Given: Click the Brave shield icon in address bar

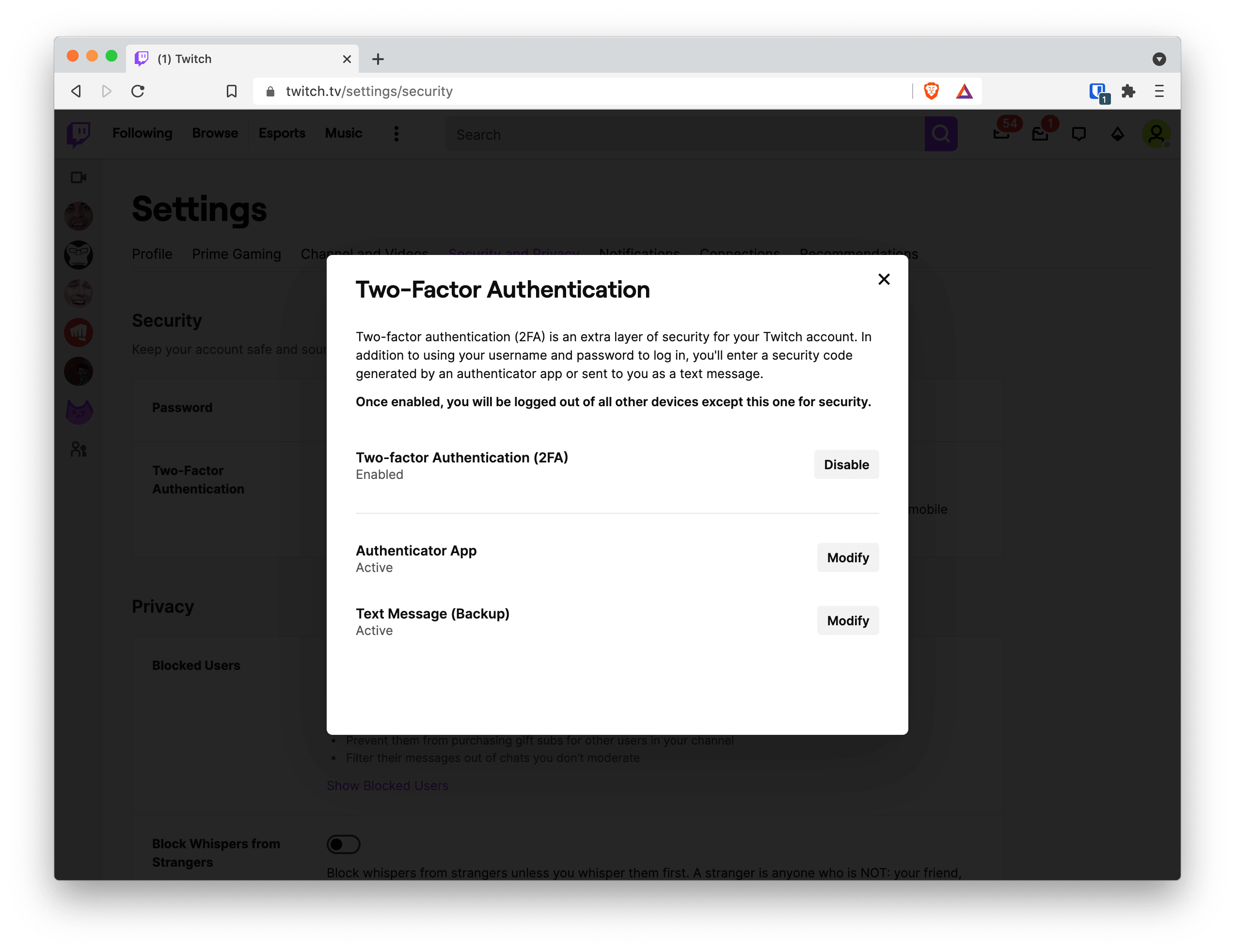Looking at the screenshot, I should pyautogui.click(x=932, y=91).
